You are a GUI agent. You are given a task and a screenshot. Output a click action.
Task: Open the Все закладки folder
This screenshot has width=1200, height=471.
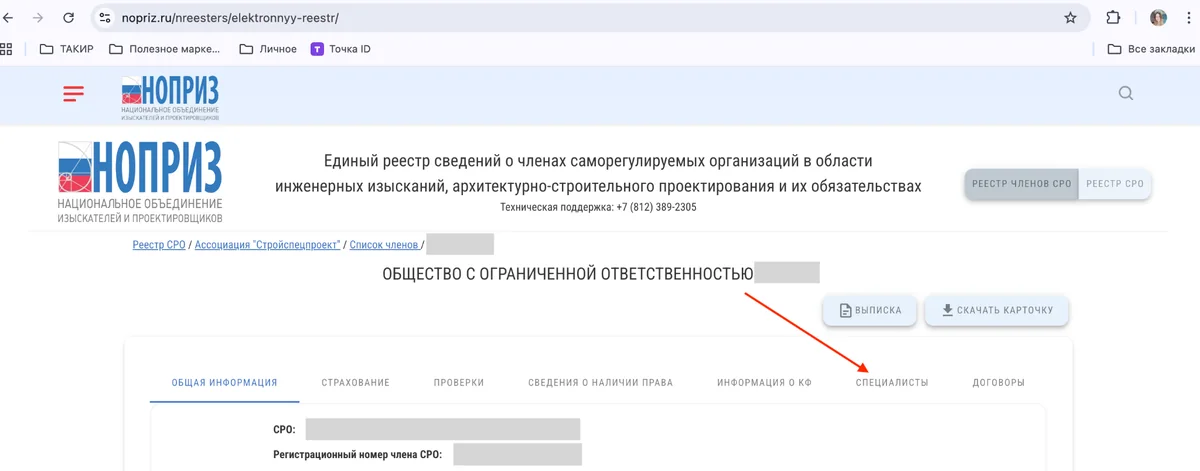click(1152, 49)
